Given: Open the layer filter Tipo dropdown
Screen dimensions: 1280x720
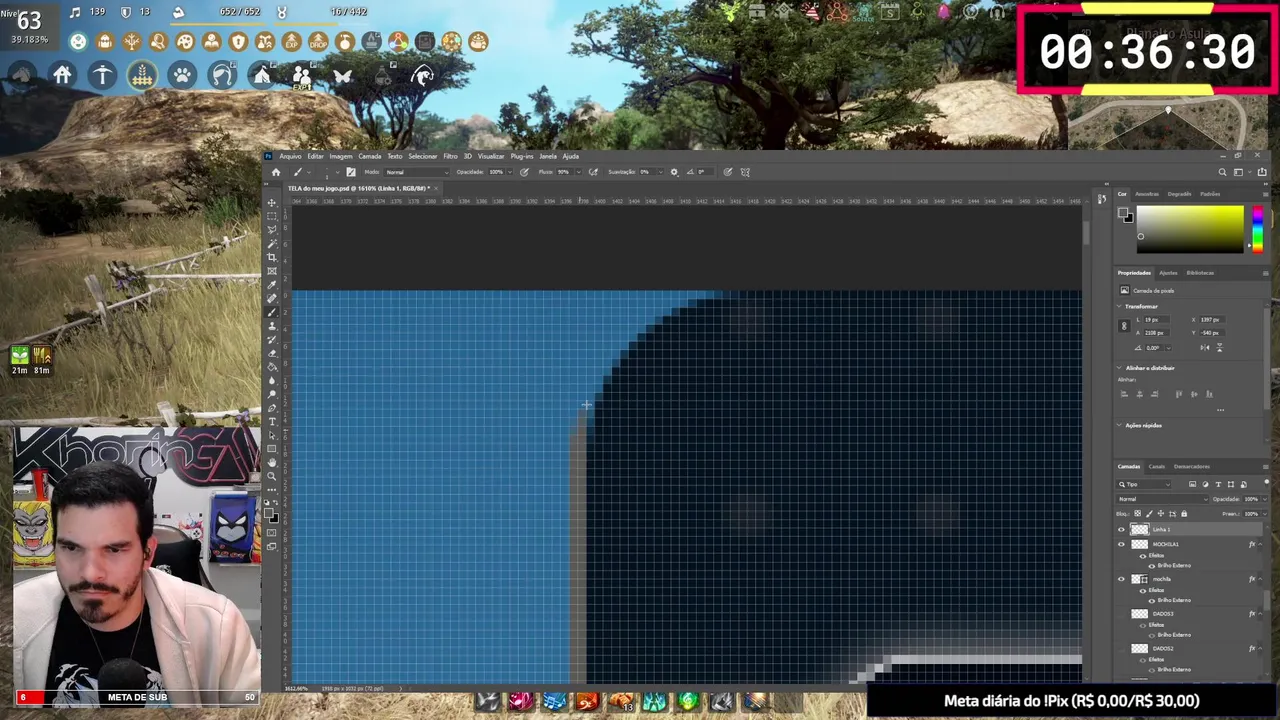Looking at the screenshot, I should [x=1143, y=484].
